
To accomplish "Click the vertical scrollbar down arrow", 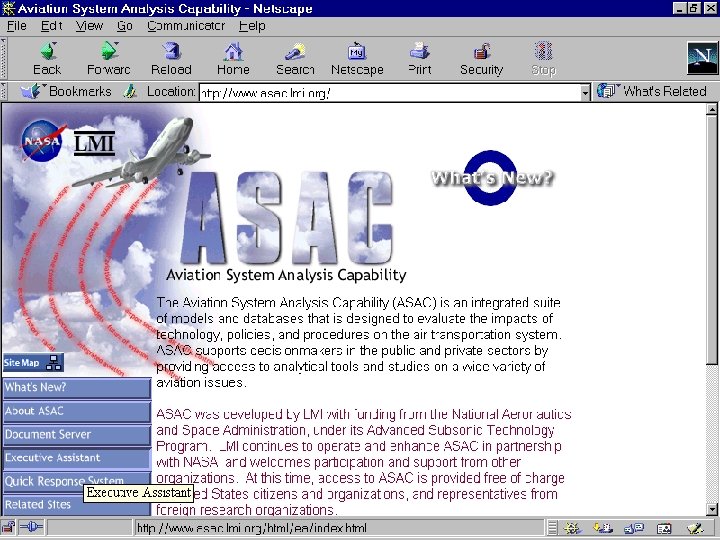I will pyautogui.click(x=712, y=509).
